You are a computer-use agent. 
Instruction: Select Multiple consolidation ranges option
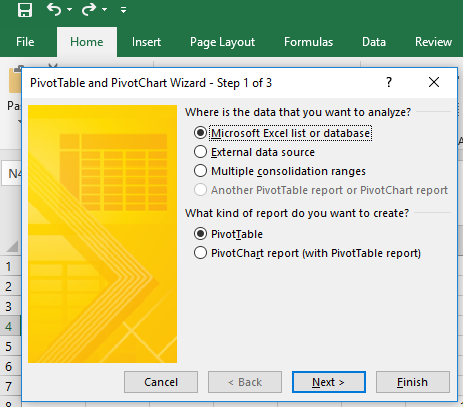pyautogui.click(x=280, y=171)
